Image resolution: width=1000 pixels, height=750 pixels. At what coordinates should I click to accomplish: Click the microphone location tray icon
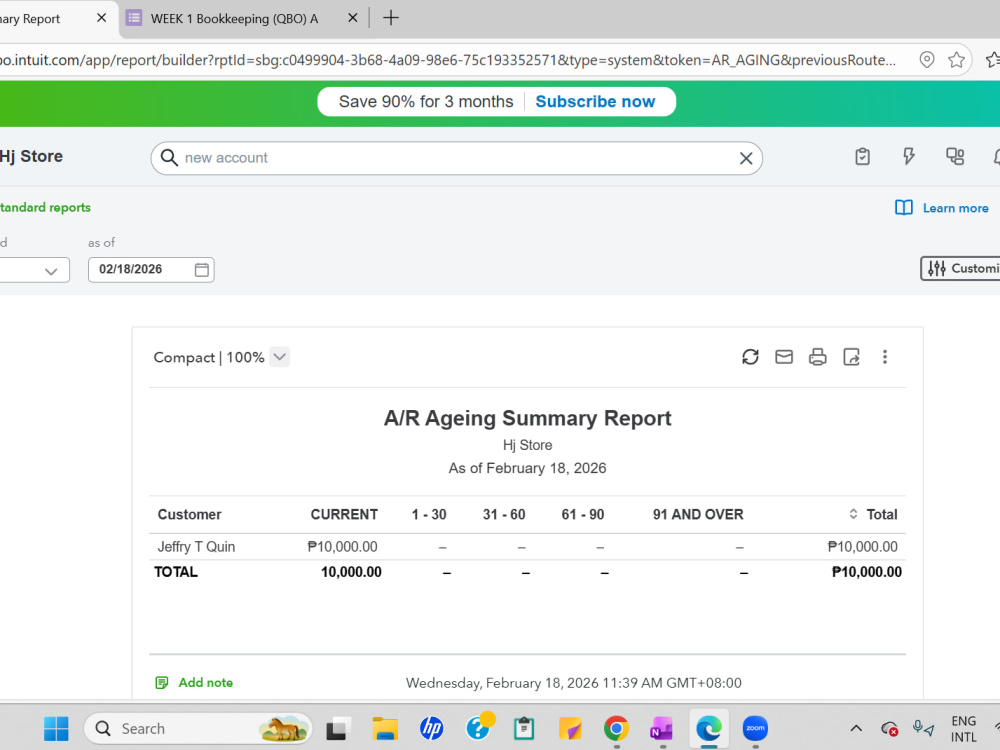coord(923,728)
